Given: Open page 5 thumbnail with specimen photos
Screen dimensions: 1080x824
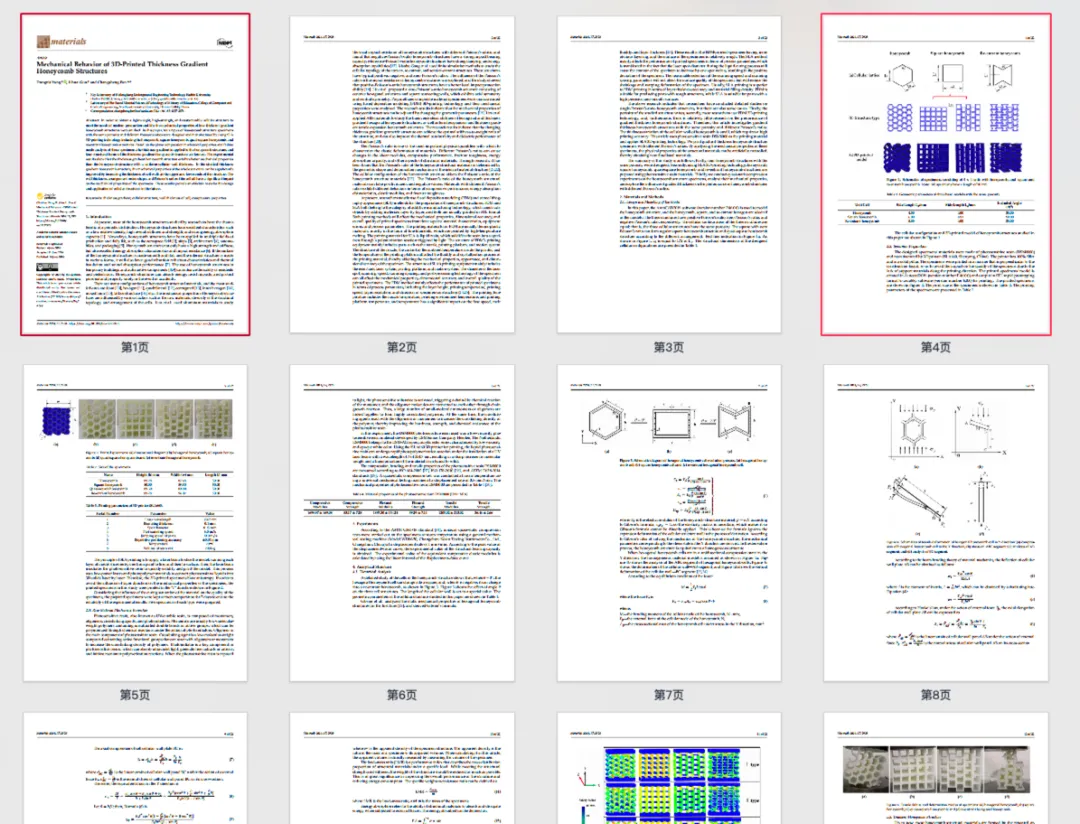Looking at the screenshot, I should point(135,523).
